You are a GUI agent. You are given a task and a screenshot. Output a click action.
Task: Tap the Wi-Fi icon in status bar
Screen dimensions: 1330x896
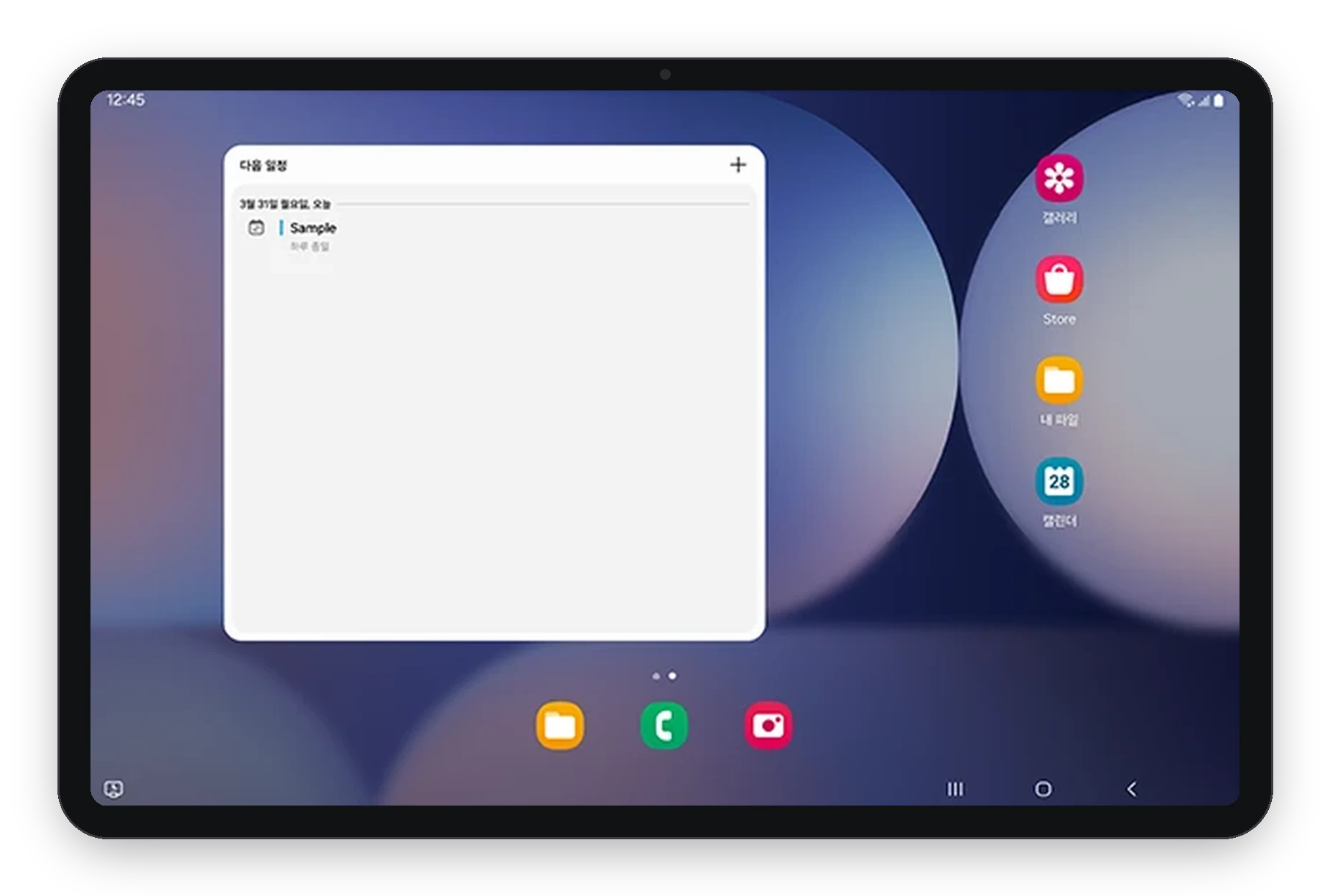tap(1186, 101)
